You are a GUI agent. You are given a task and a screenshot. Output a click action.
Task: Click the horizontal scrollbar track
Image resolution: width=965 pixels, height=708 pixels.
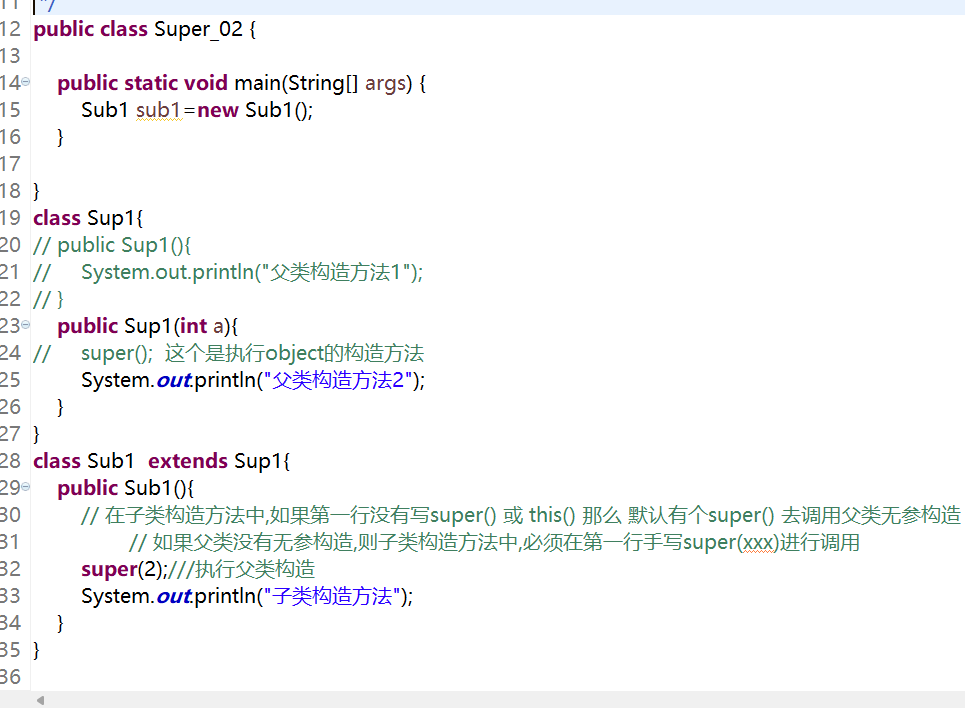tap(500, 700)
